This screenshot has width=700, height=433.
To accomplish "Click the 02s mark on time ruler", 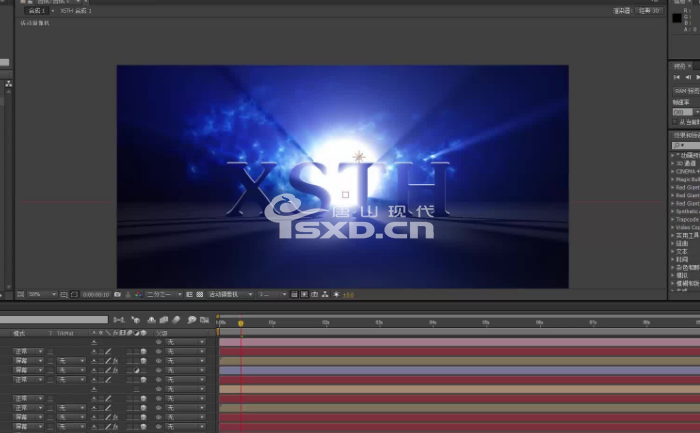I will click(x=326, y=323).
